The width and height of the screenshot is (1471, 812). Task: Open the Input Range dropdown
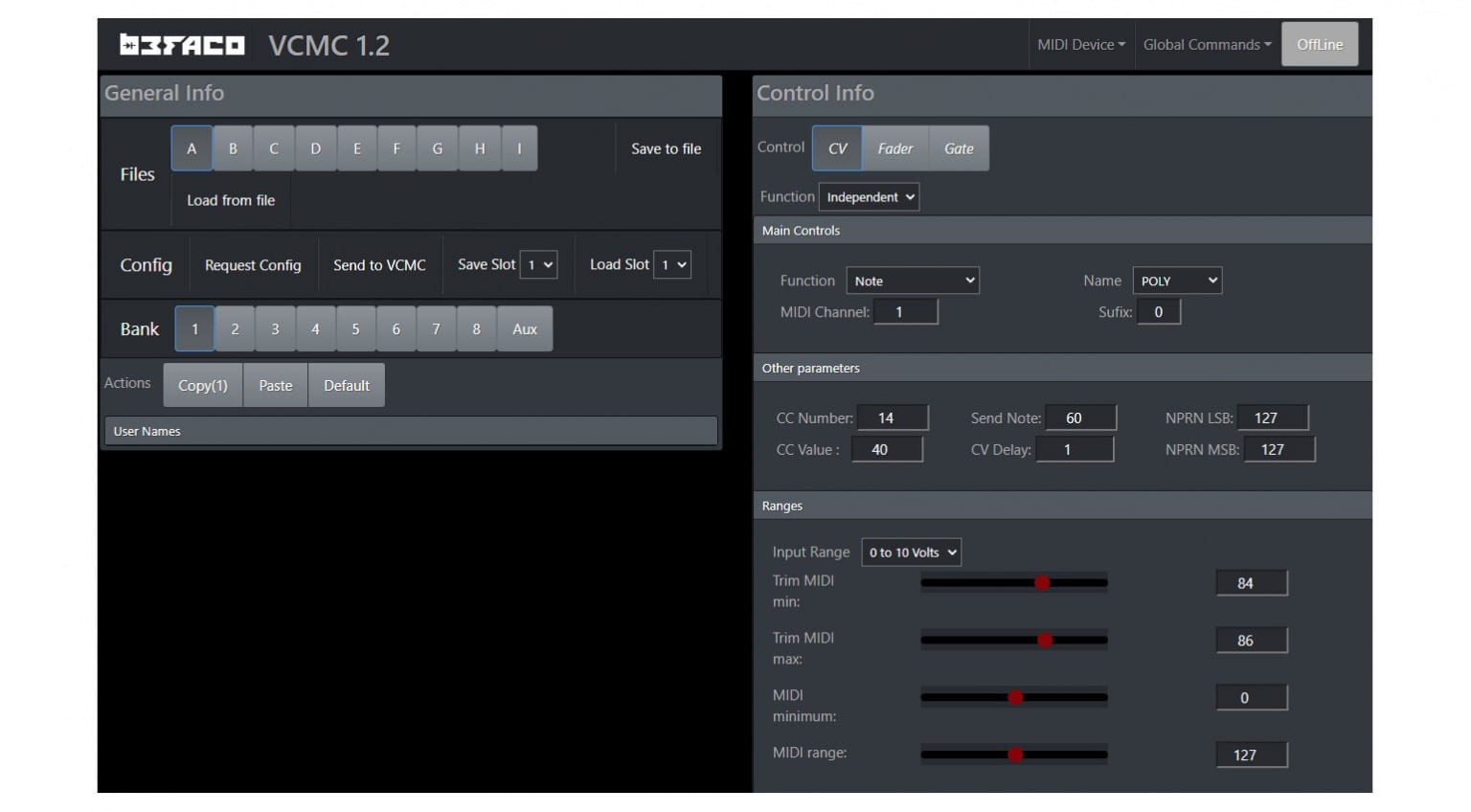910,552
